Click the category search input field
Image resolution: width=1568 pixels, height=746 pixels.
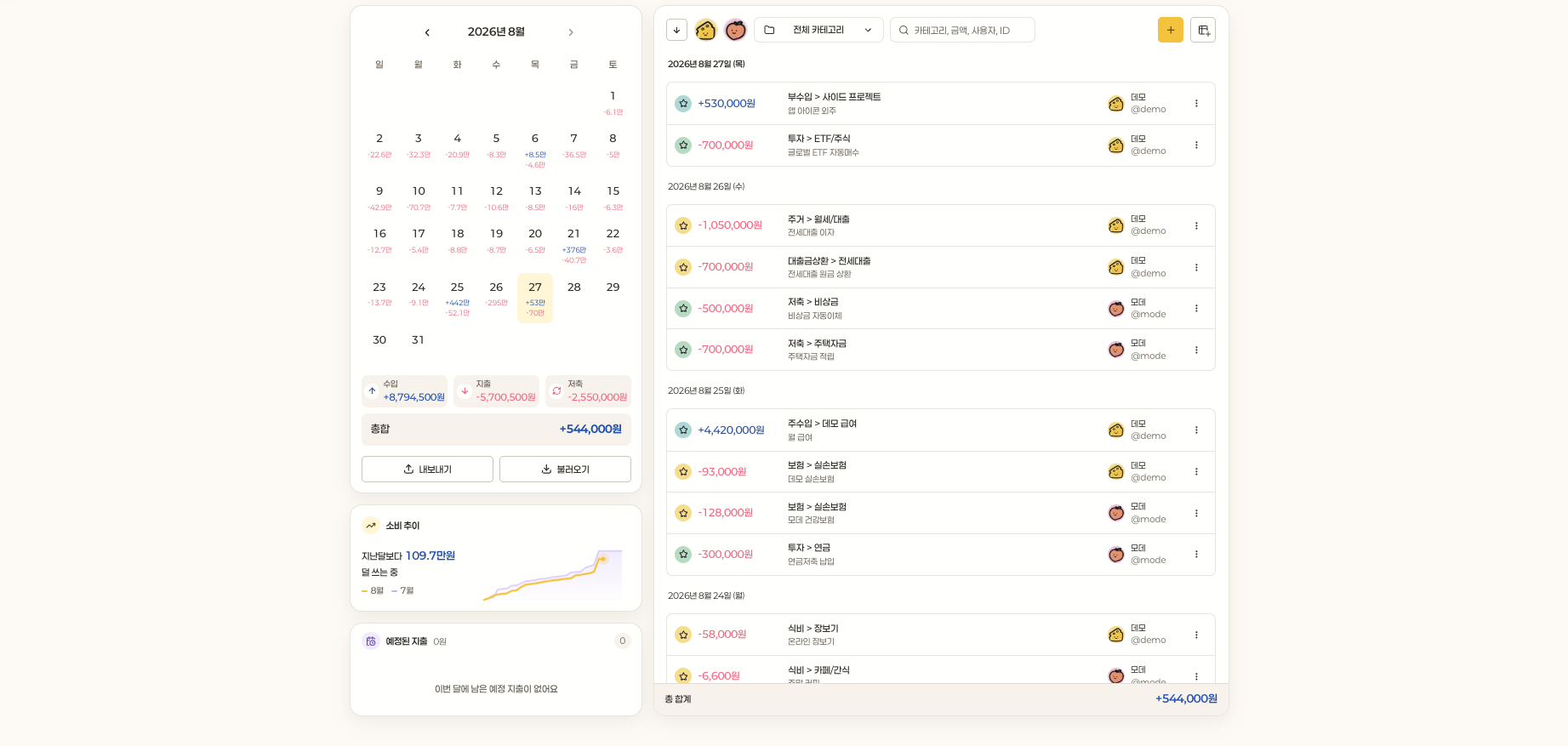click(x=962, y=30)
